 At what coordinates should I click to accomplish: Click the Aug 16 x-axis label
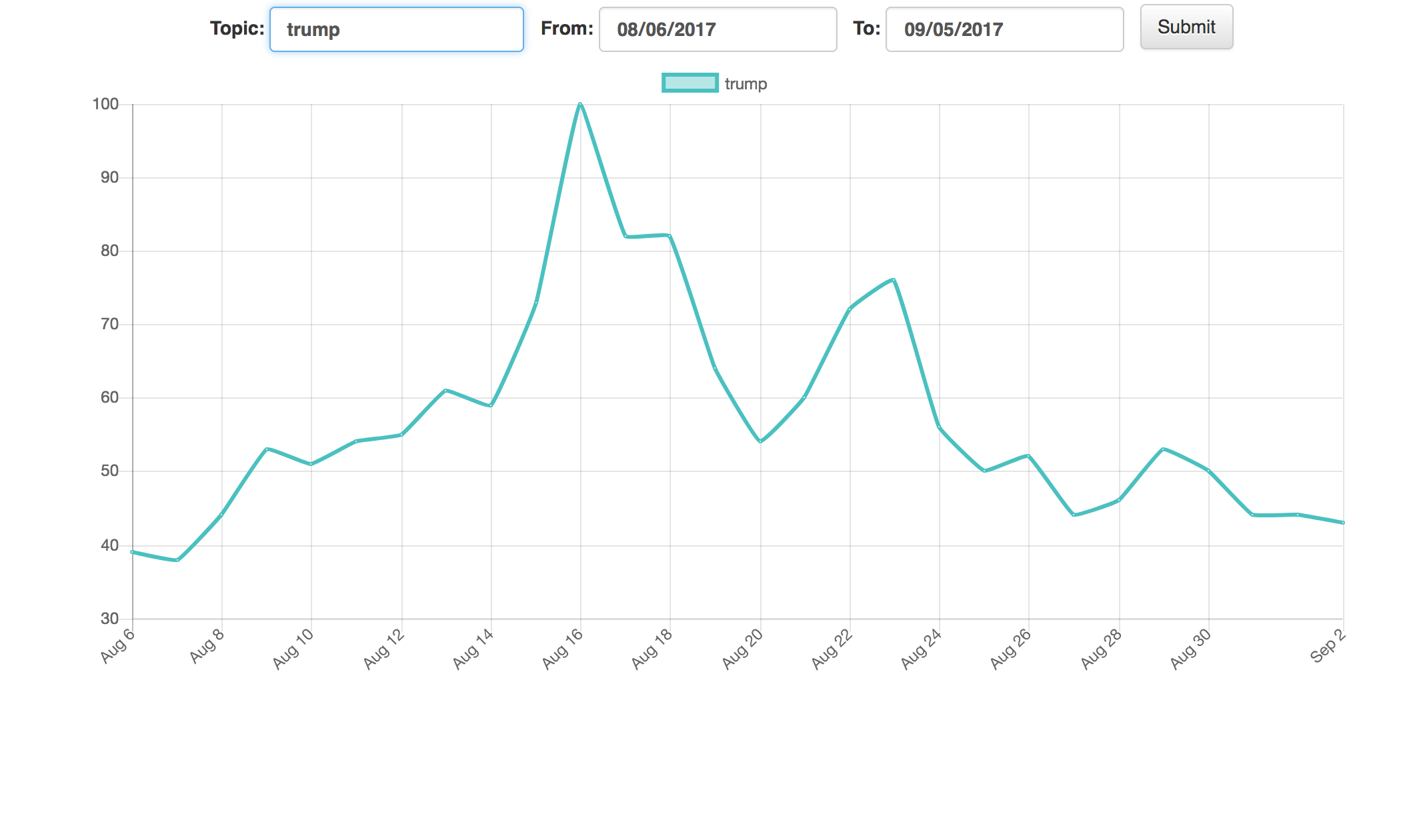(x=563, y=648)
